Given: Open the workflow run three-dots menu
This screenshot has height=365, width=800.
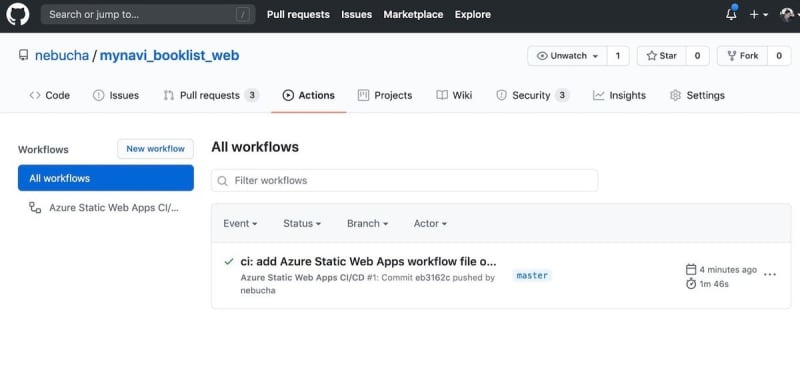Looking at the screenshot, I should (x=770, y=275).
